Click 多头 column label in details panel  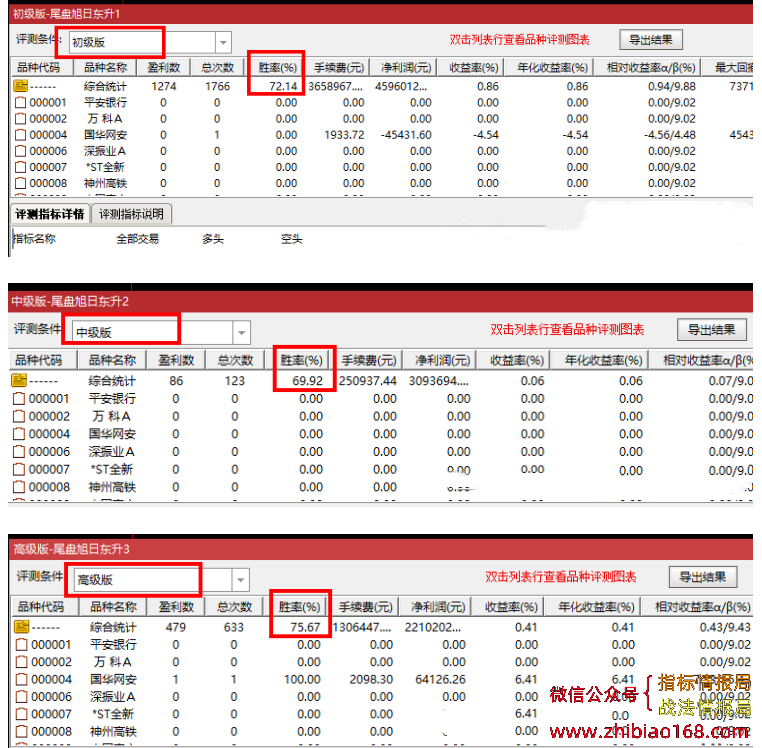(213, 239)
